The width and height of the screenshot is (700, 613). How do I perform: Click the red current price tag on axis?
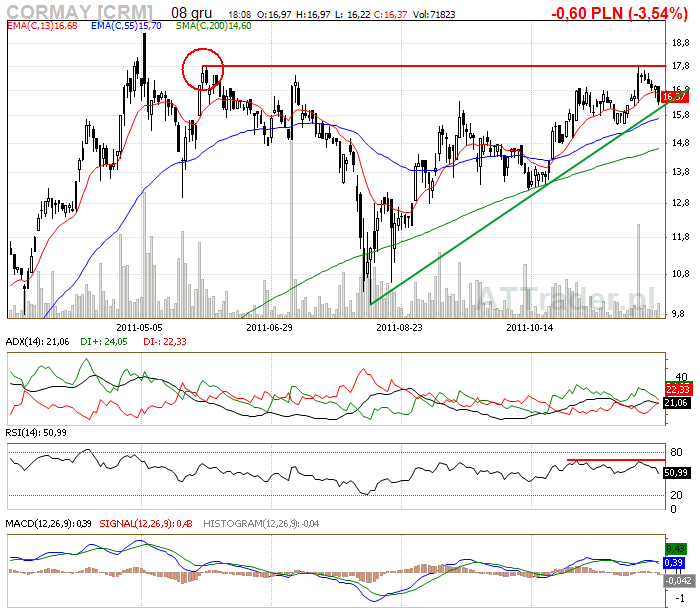click(675, 96)
